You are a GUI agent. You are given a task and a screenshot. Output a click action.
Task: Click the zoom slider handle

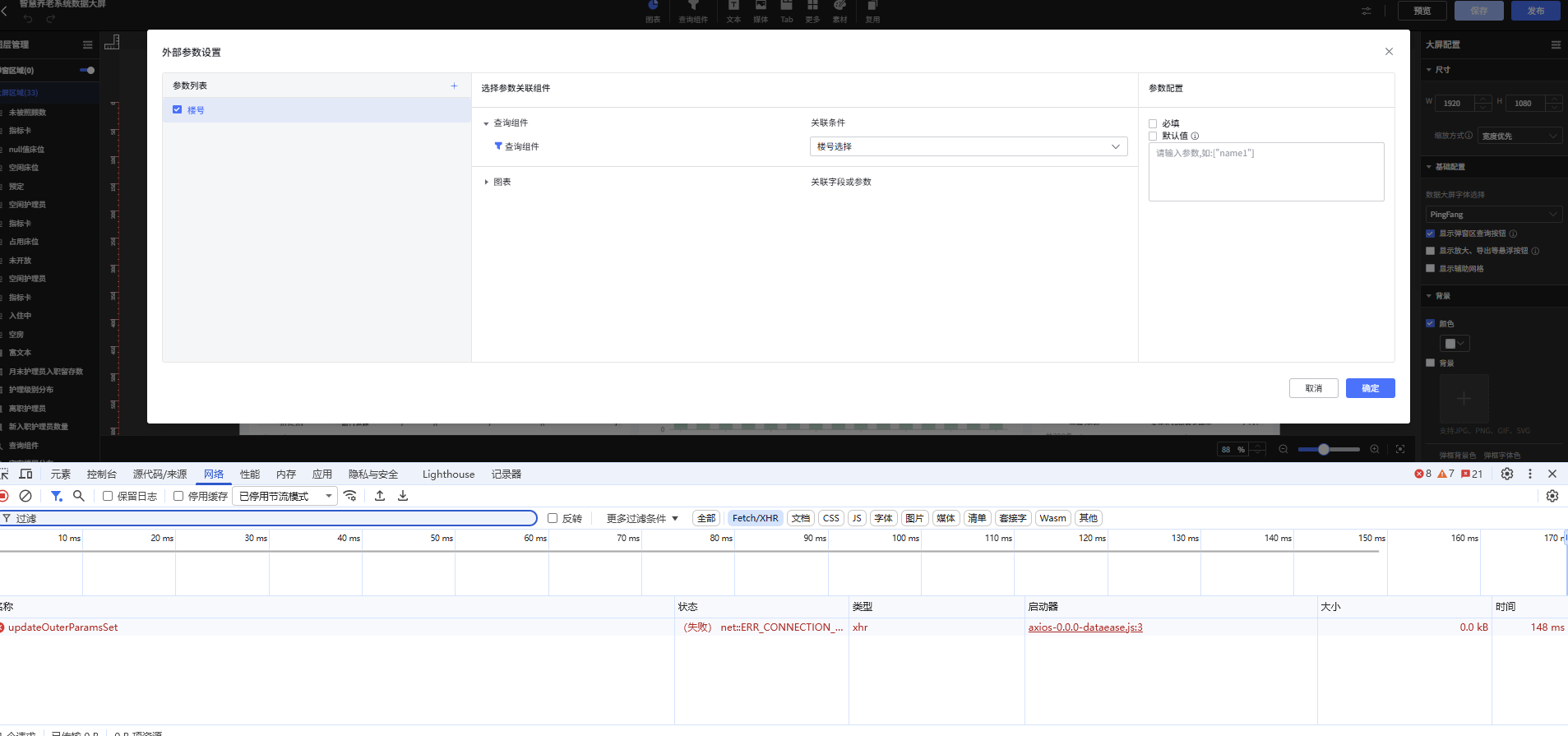(x=1323, y=449)
